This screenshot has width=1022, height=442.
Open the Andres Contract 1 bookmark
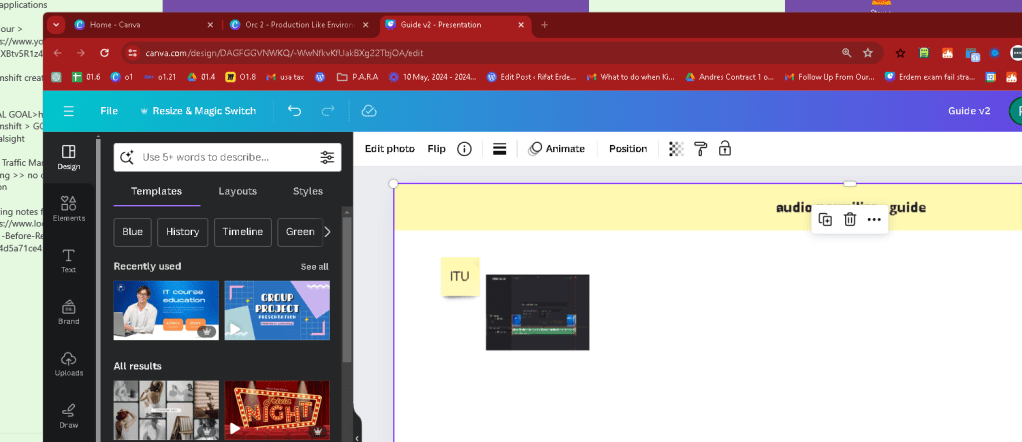point(729,77)
